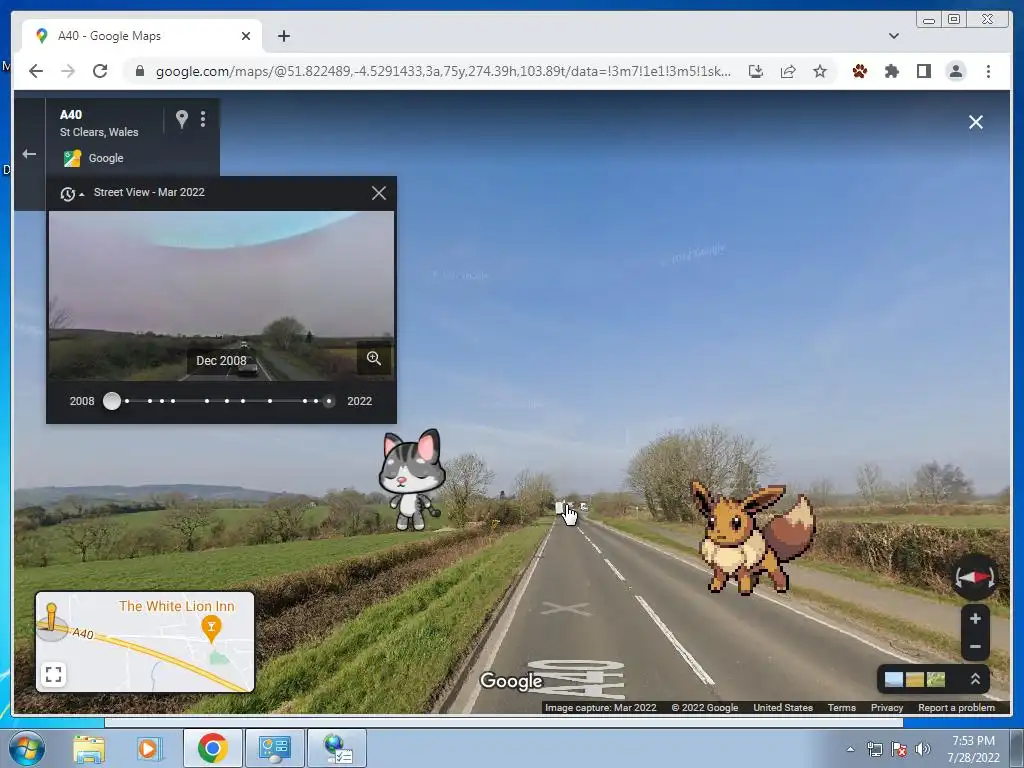The width and height of the screenshot is (1024, 768).
Task: Switch to Chrome in the taskbar
Action: point(212,748)
